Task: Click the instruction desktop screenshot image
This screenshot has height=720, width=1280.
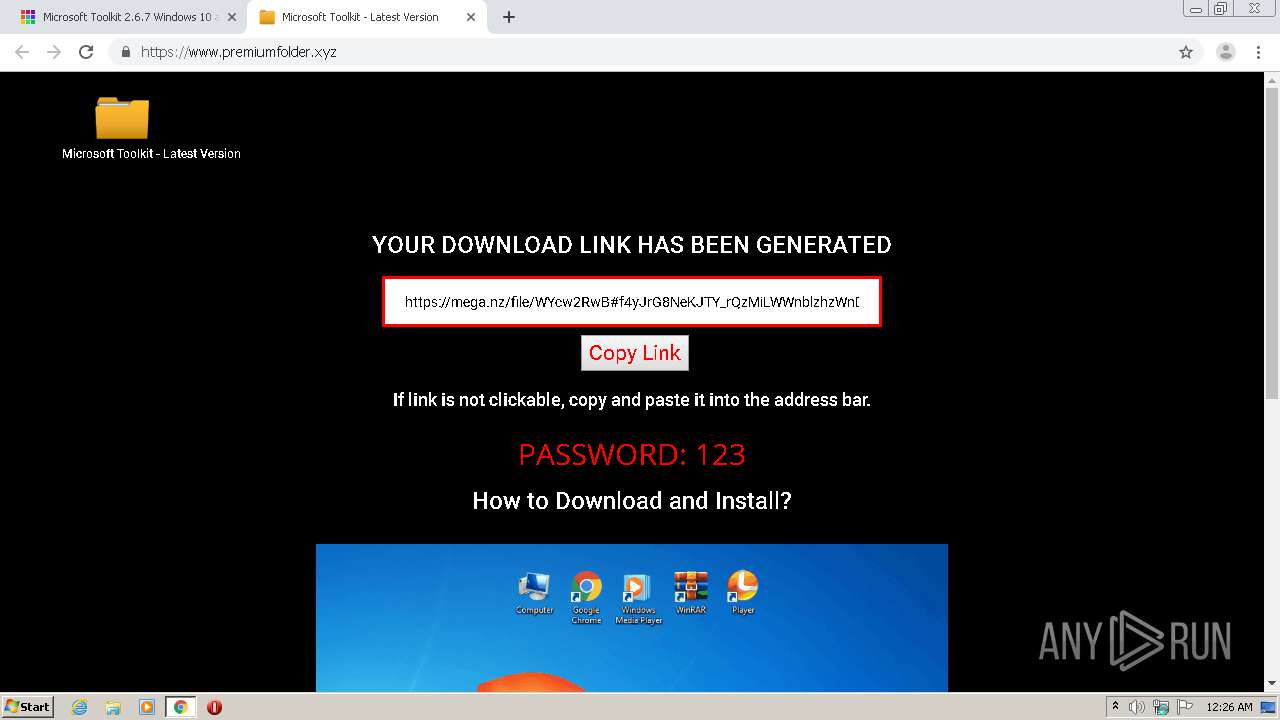Action: click(631, 618)
